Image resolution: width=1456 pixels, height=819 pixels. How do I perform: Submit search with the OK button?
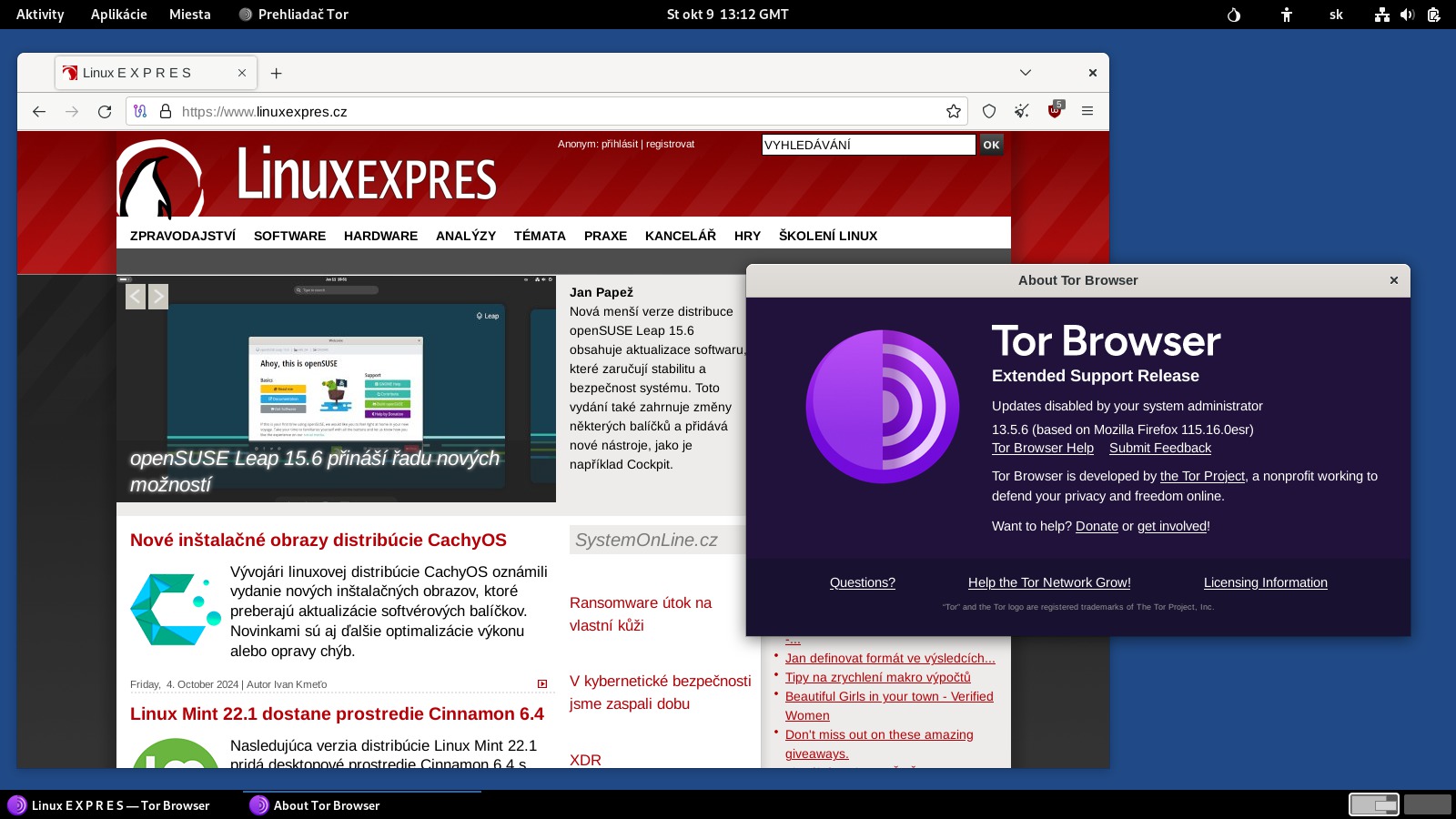[x=991, y=145]
